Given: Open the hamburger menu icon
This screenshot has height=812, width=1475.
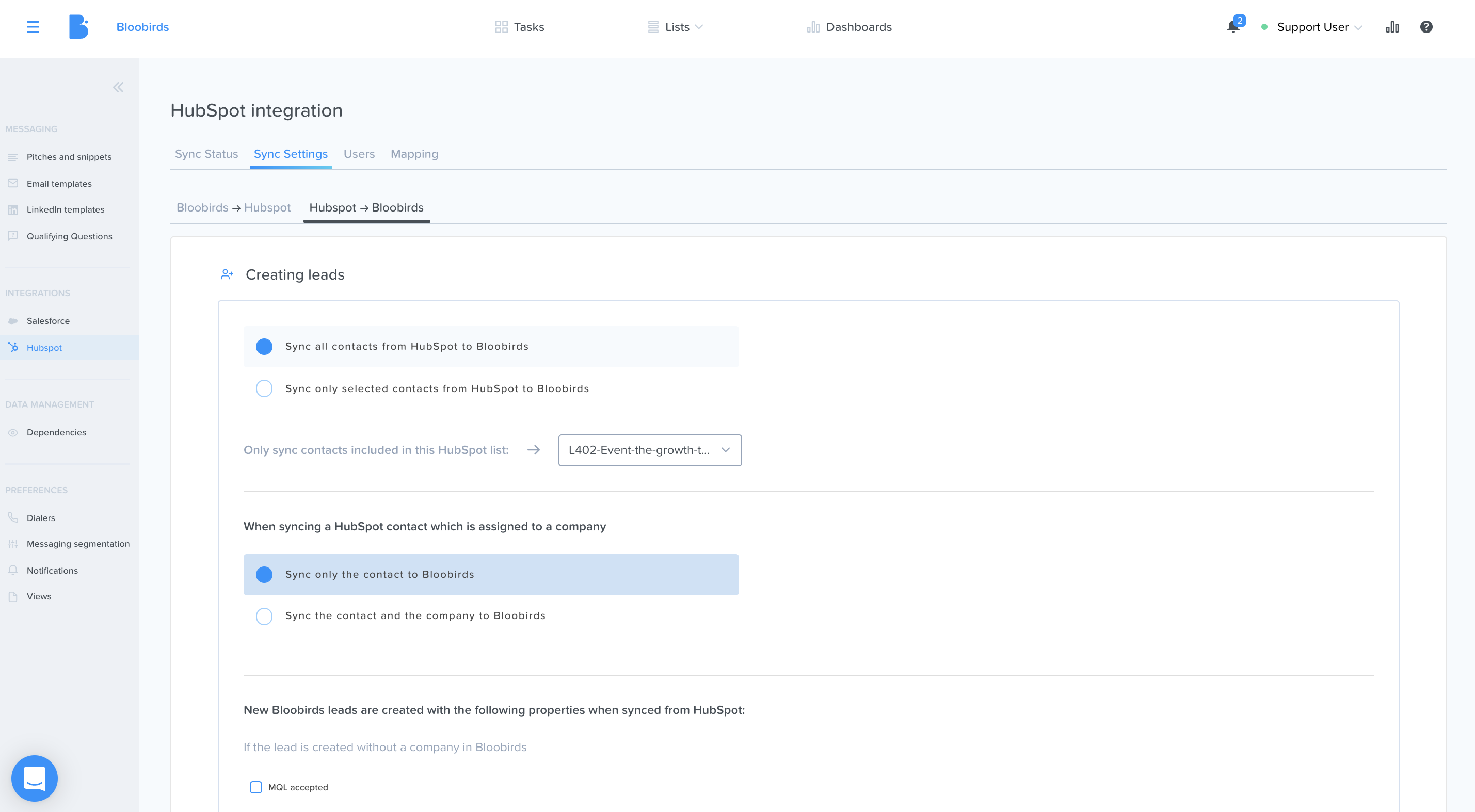Looking at the screenshot, I should [x=33, y=27].
